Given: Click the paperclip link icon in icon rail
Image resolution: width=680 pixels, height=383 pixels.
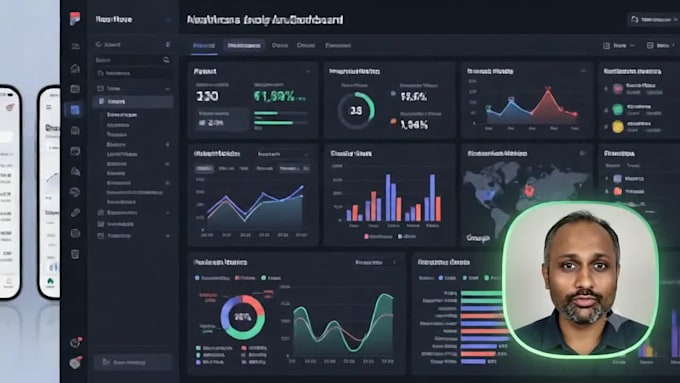Looking at the screenshot, I should 75,213.
